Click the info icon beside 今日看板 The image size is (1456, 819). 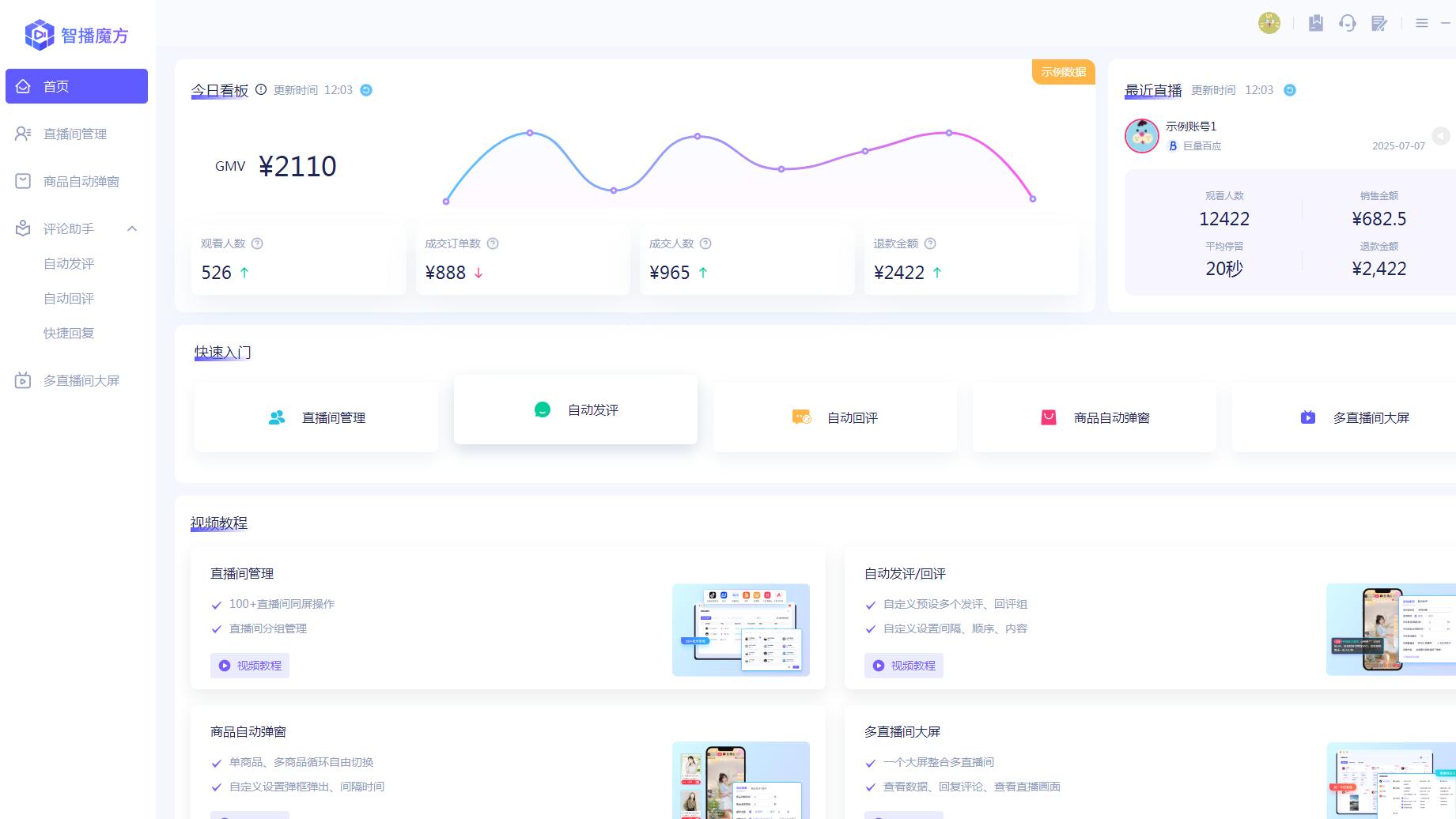tap(261, 89)
